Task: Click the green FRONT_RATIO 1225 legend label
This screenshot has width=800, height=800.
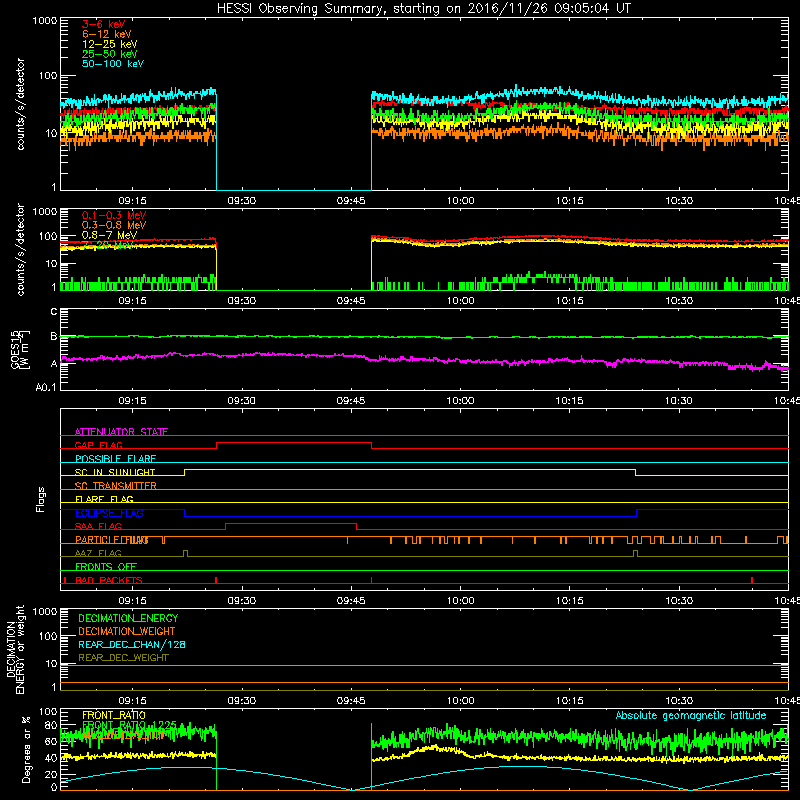Action: coord(129,725)
